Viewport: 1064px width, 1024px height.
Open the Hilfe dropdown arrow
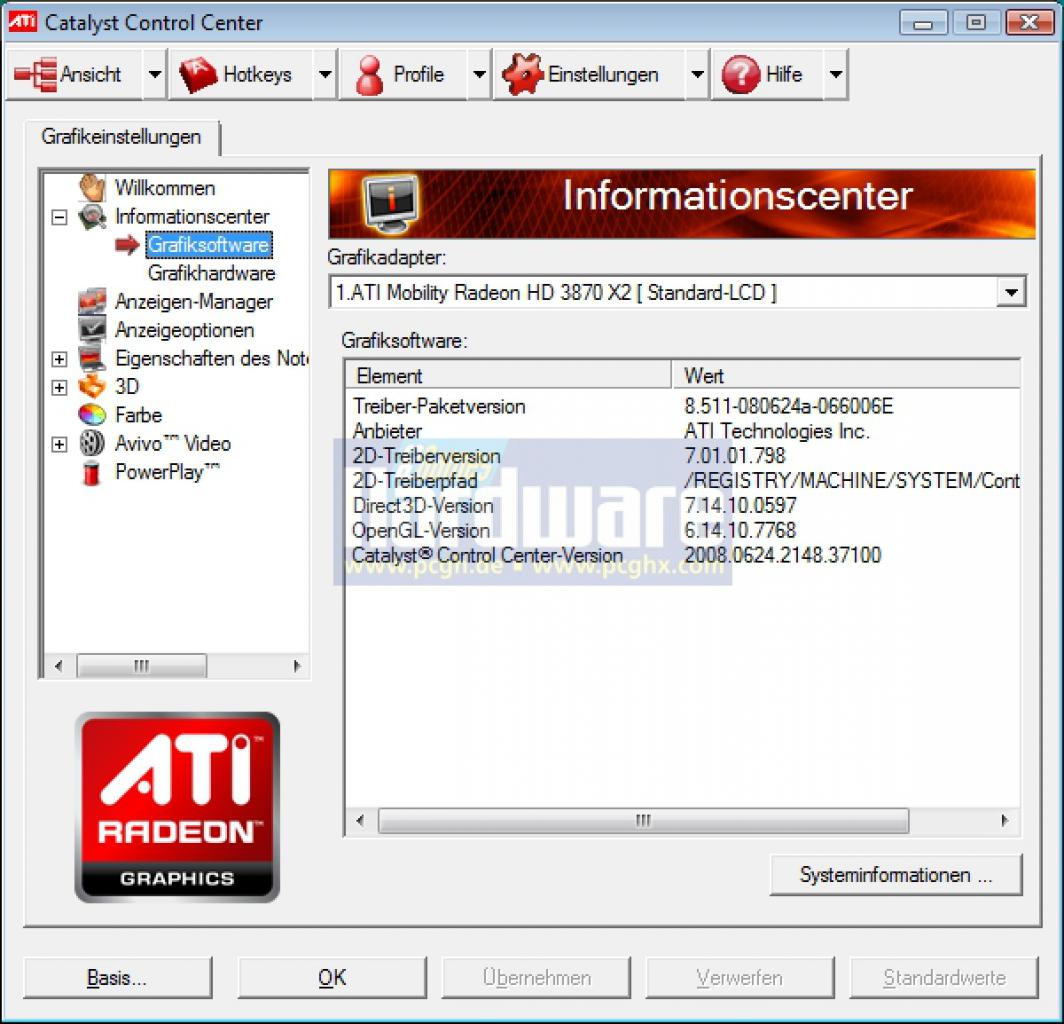tap(836, 74)
